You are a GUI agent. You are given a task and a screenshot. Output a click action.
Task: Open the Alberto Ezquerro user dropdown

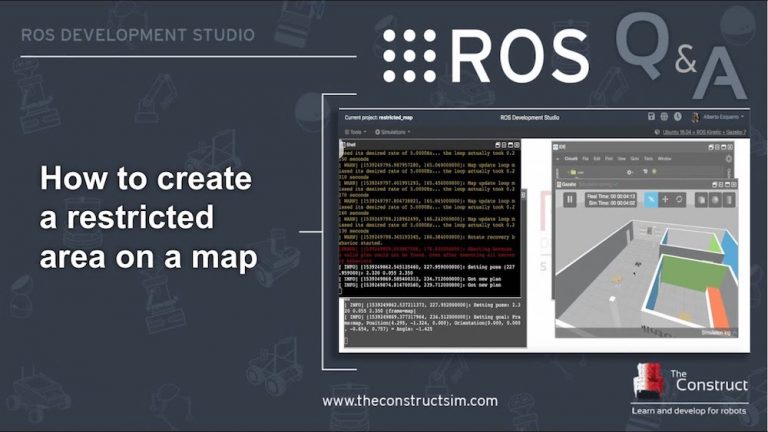[x=718, y=117]
